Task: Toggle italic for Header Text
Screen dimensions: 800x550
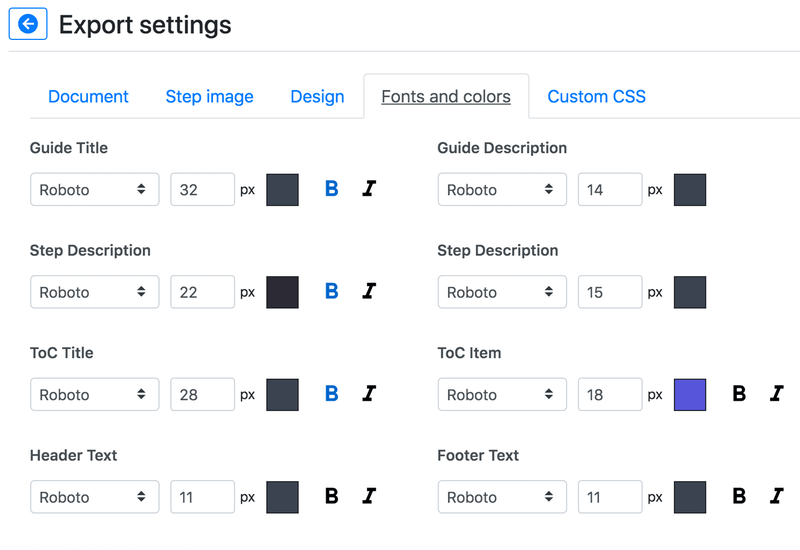Action: 369,496
